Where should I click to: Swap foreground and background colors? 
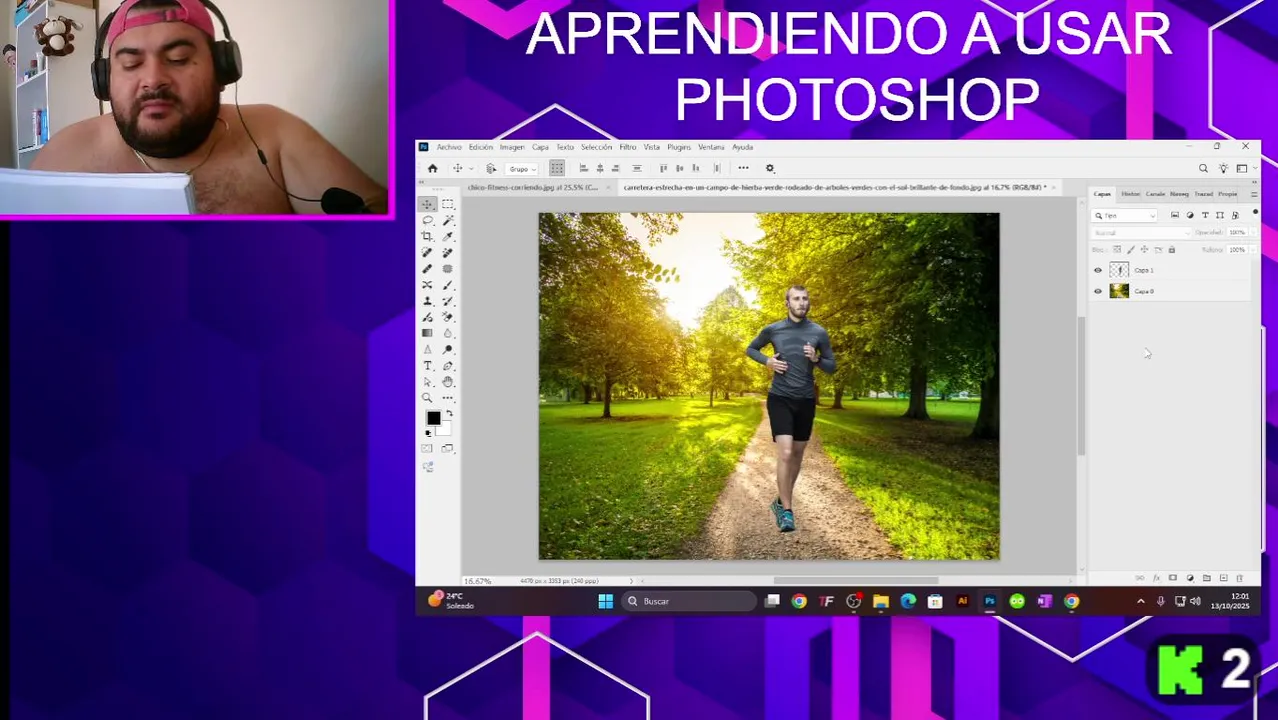click(449, 414)
